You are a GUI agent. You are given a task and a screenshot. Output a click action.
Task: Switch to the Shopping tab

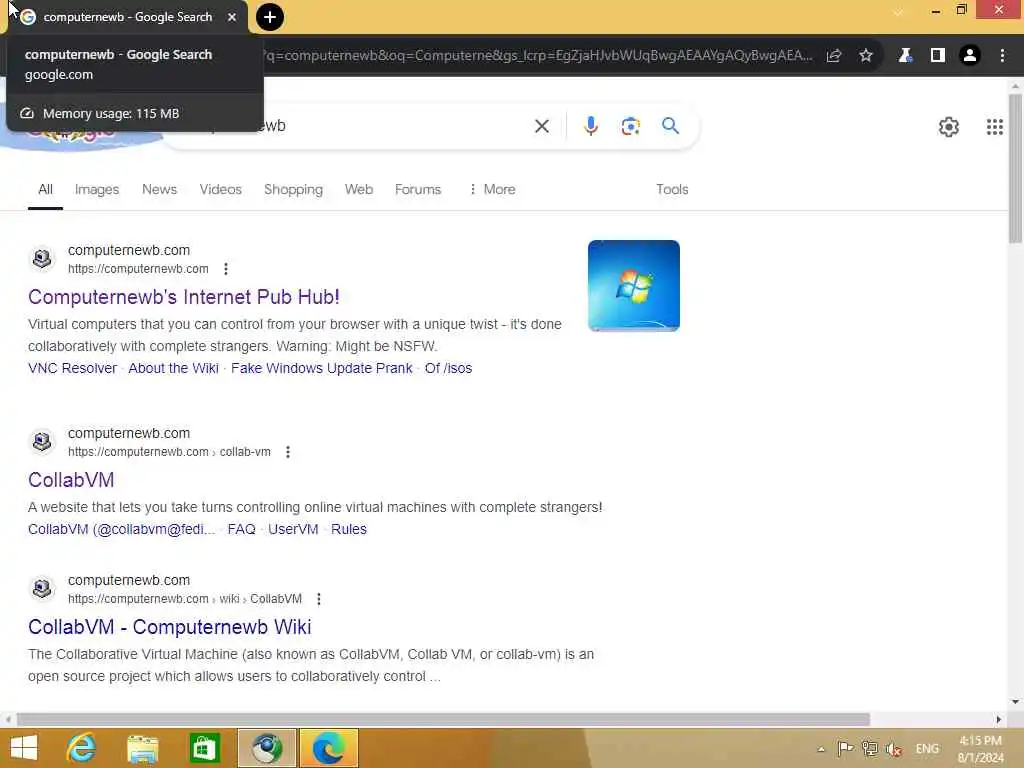click(x=293, y=189)
